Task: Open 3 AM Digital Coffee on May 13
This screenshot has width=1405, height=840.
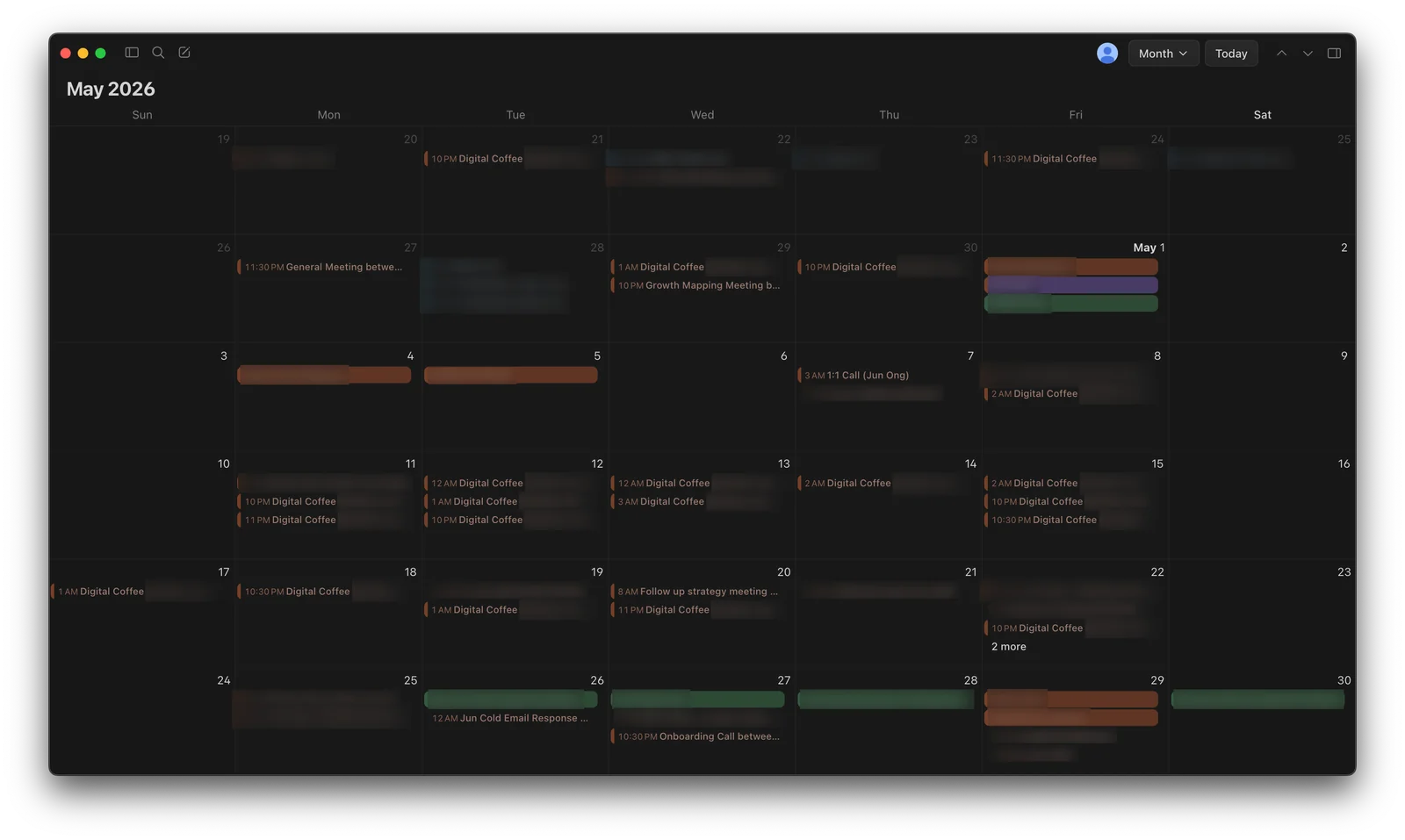Action: pyautogui.click(x=697, y=501)
